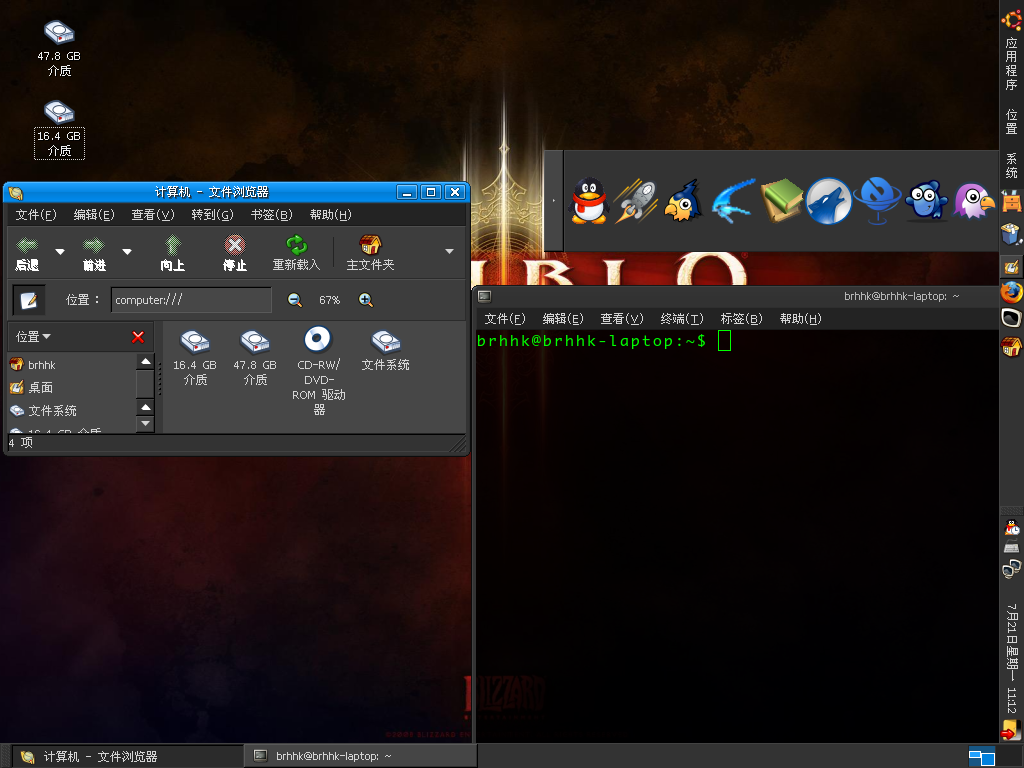Open 文件 menu in file browser

pos(36,215)
